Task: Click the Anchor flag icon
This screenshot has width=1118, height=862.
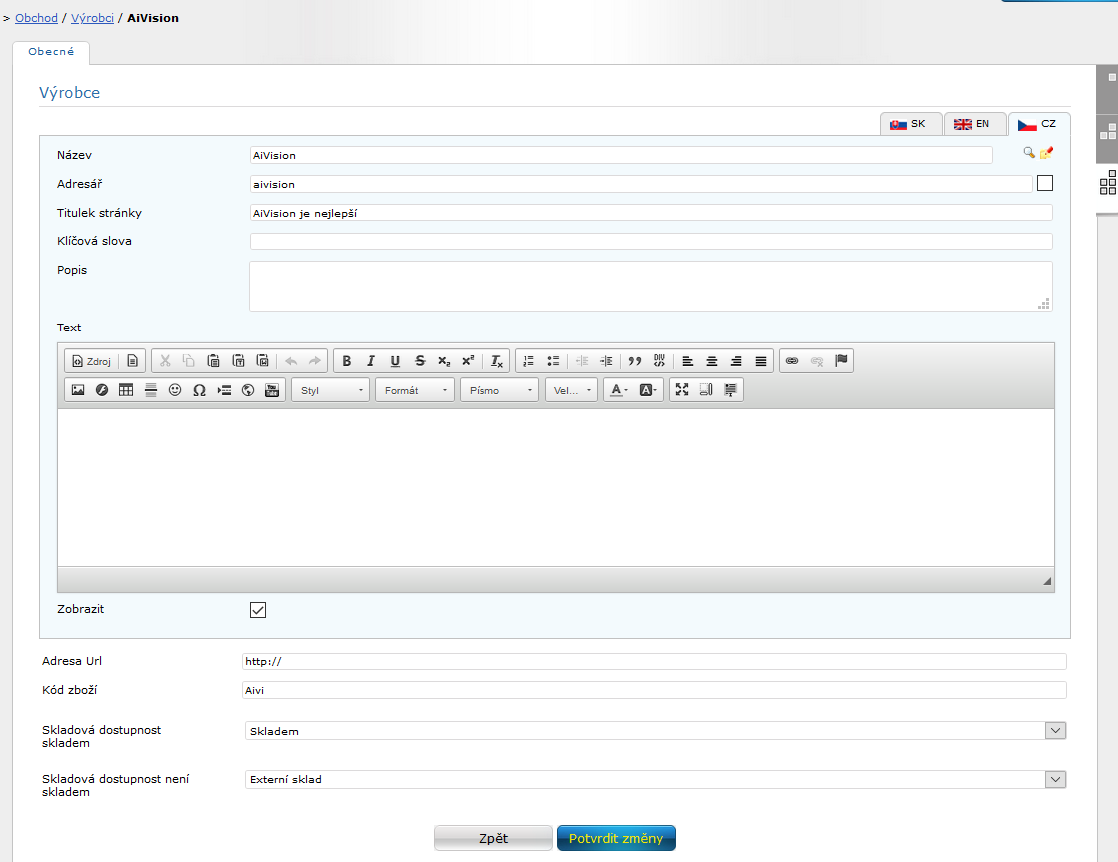Action: (x=841, y=361)
